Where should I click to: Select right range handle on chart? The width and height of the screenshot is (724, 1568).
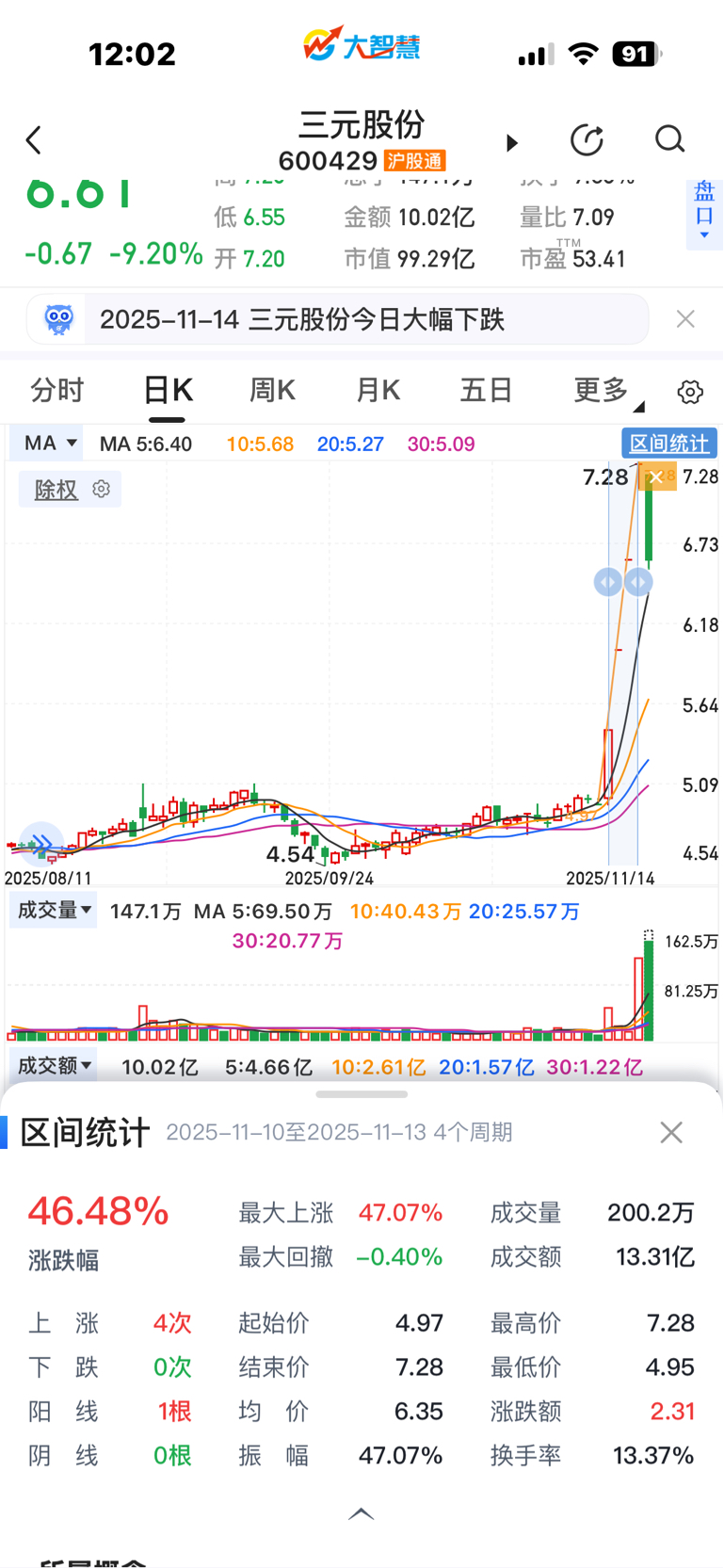click(x=638, y=582)
